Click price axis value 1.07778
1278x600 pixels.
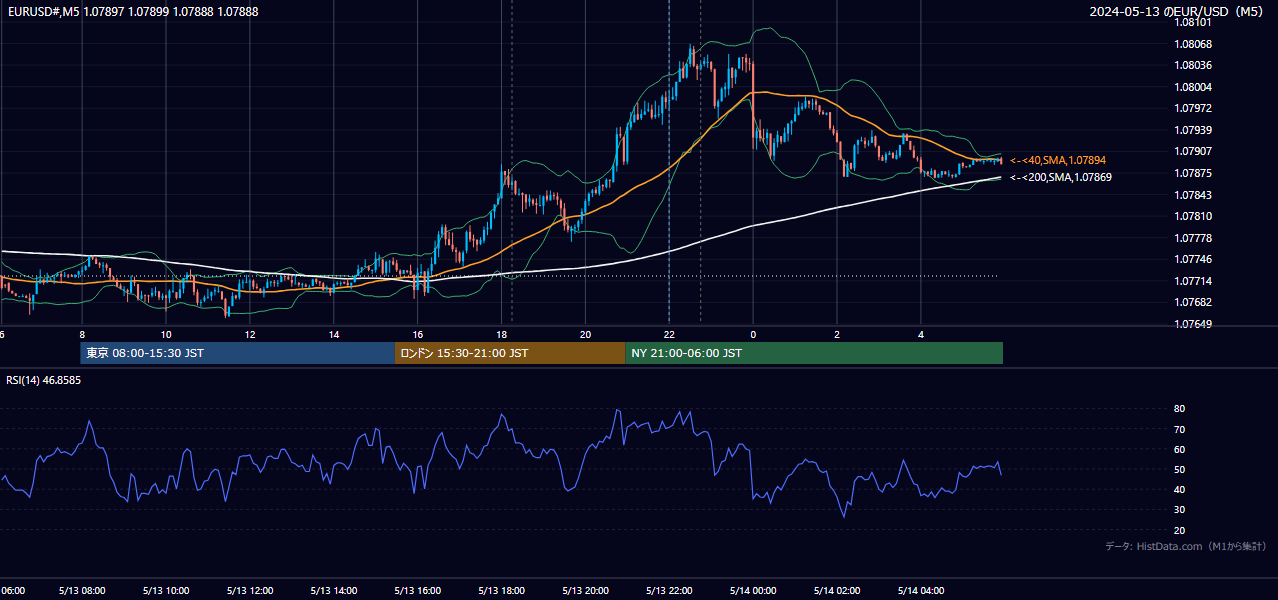click(x=1194, y=238)
